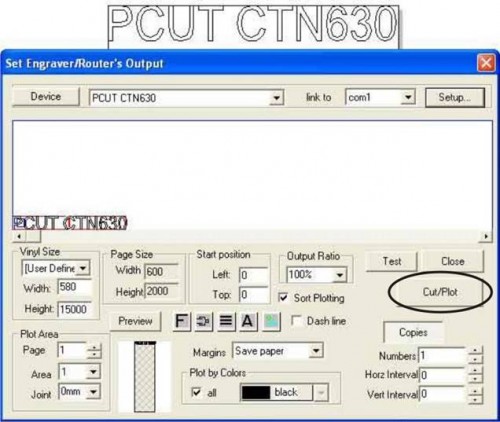This screenshot has height=422, width=500.
Task: Uncheck the 'all' Plot by Colors checkbox
Action: (196, 392)
